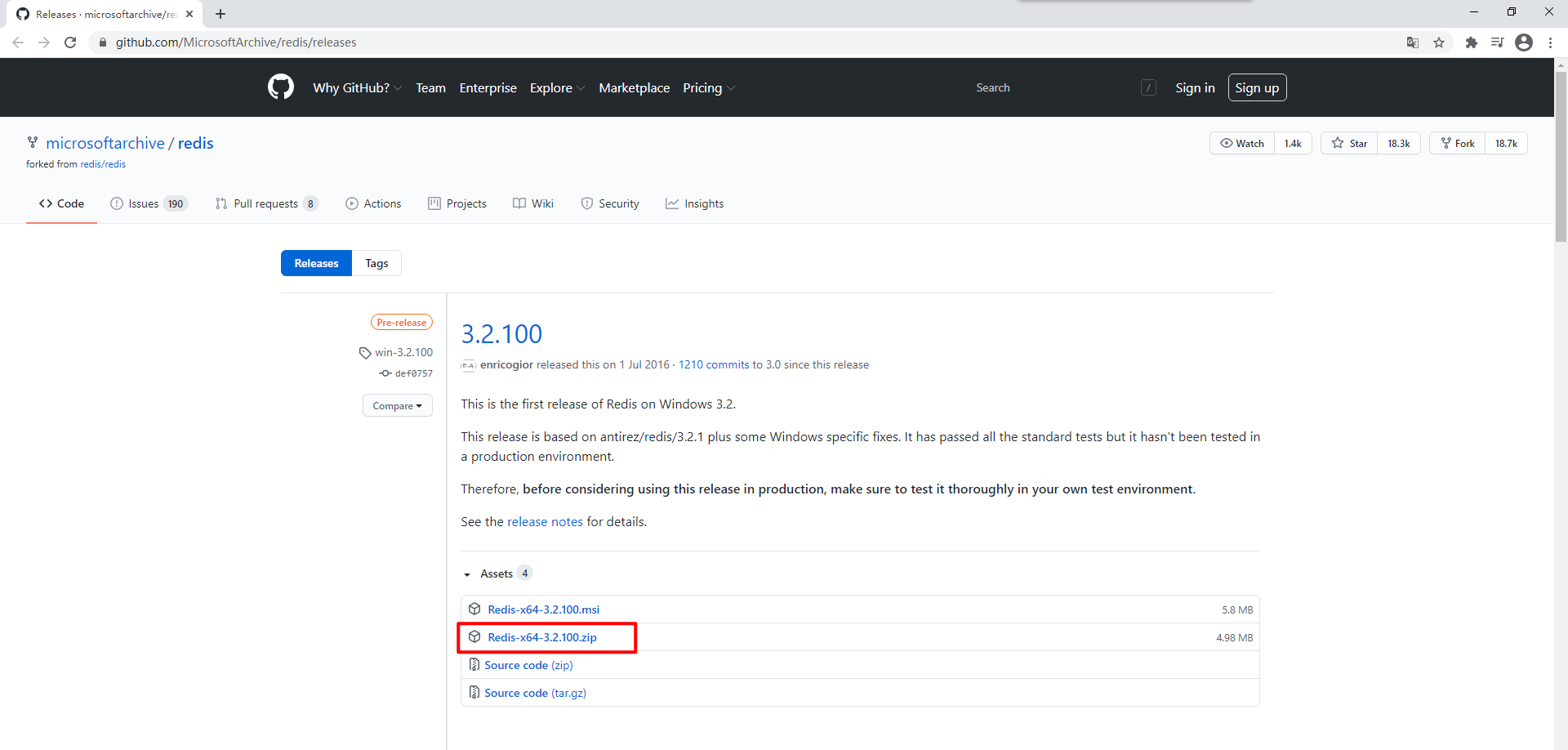Close the Releases browser tab
Viewport: 1568px width, 750px height.
189,14
